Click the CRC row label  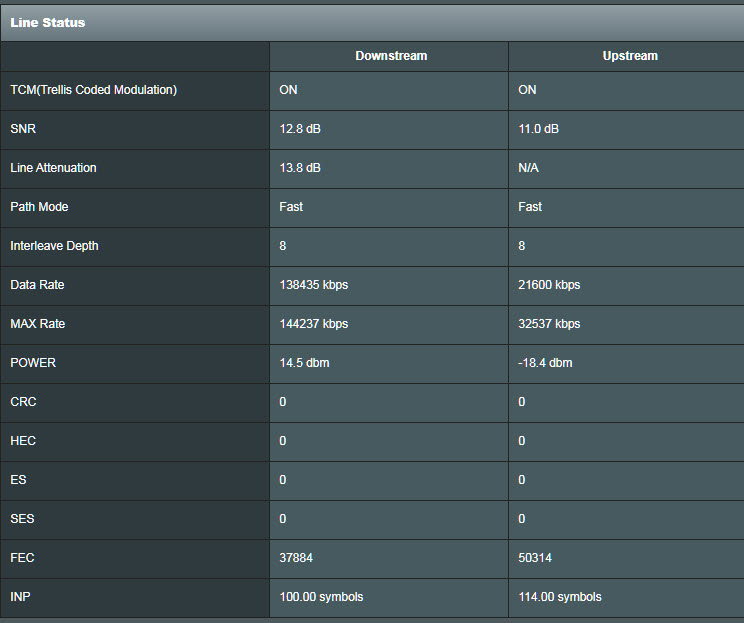(x=23, y=401)
